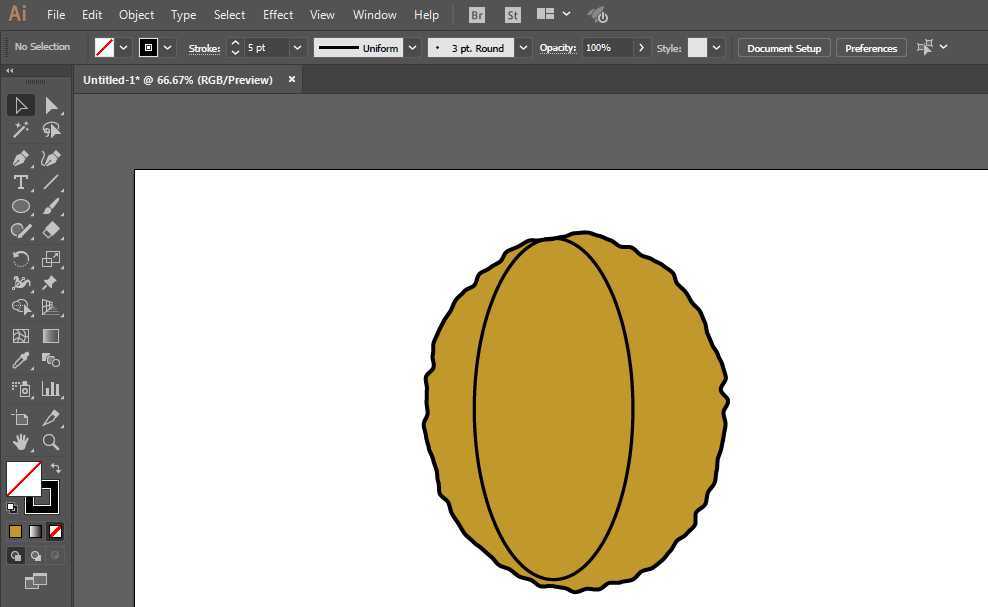Screen dimensions: 988x607
Task: Select the Shaper tool
Action: (21, 231)
